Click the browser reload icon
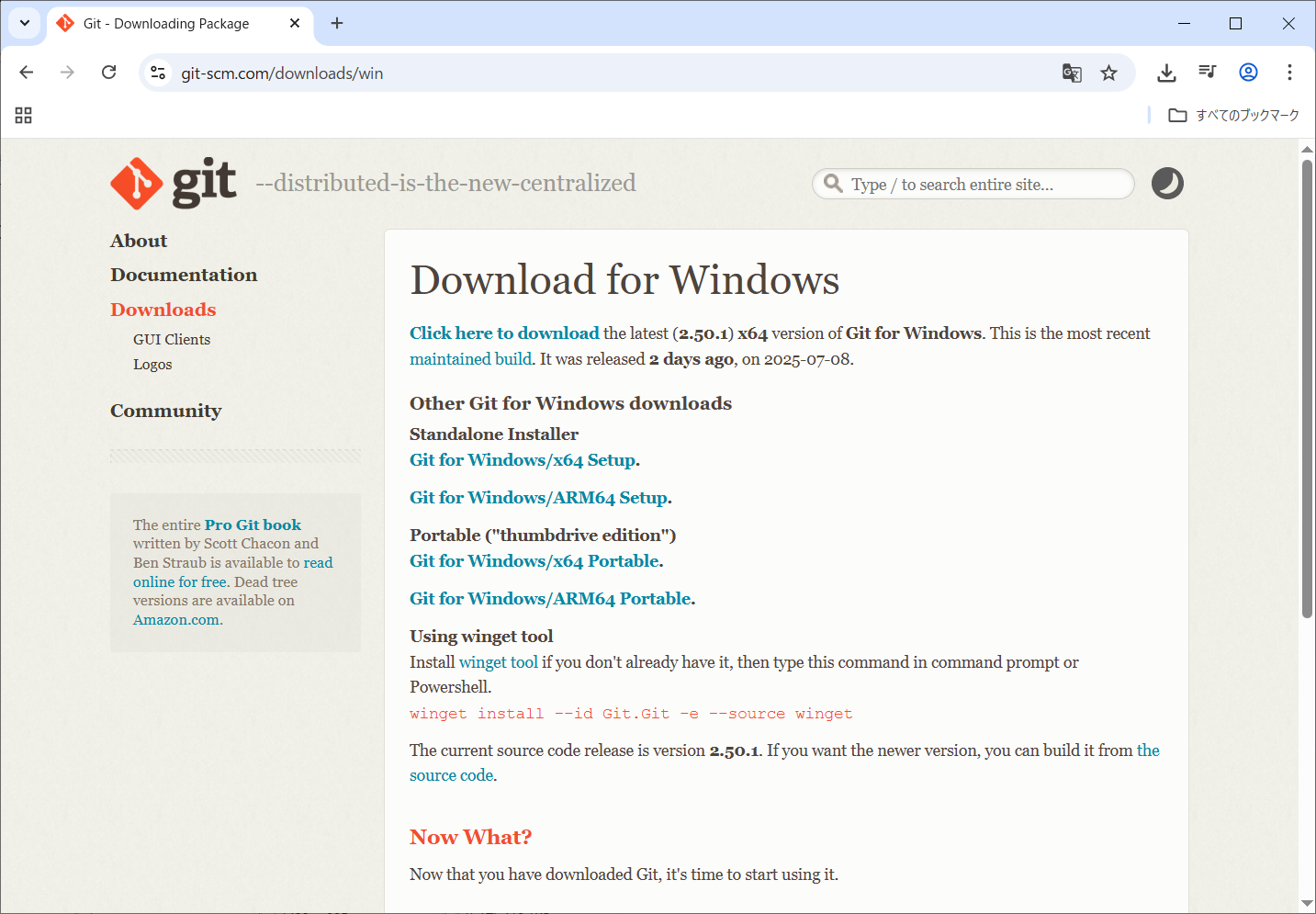 pos(108,73)
